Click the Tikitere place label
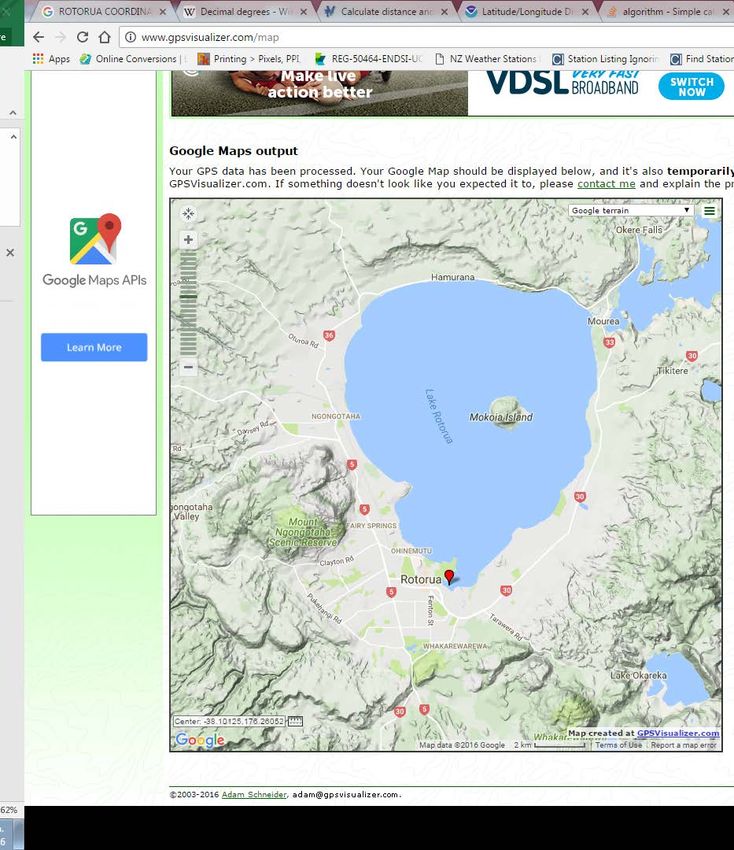The height and width of the screenshot is (850, 734). pos(672,371)
